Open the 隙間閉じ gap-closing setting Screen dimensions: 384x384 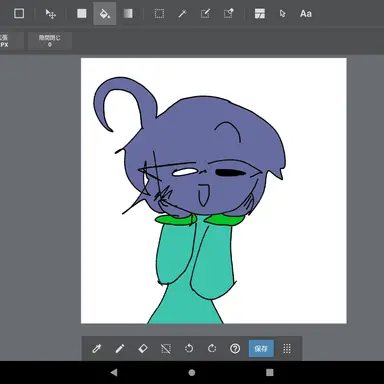point(50,41)
